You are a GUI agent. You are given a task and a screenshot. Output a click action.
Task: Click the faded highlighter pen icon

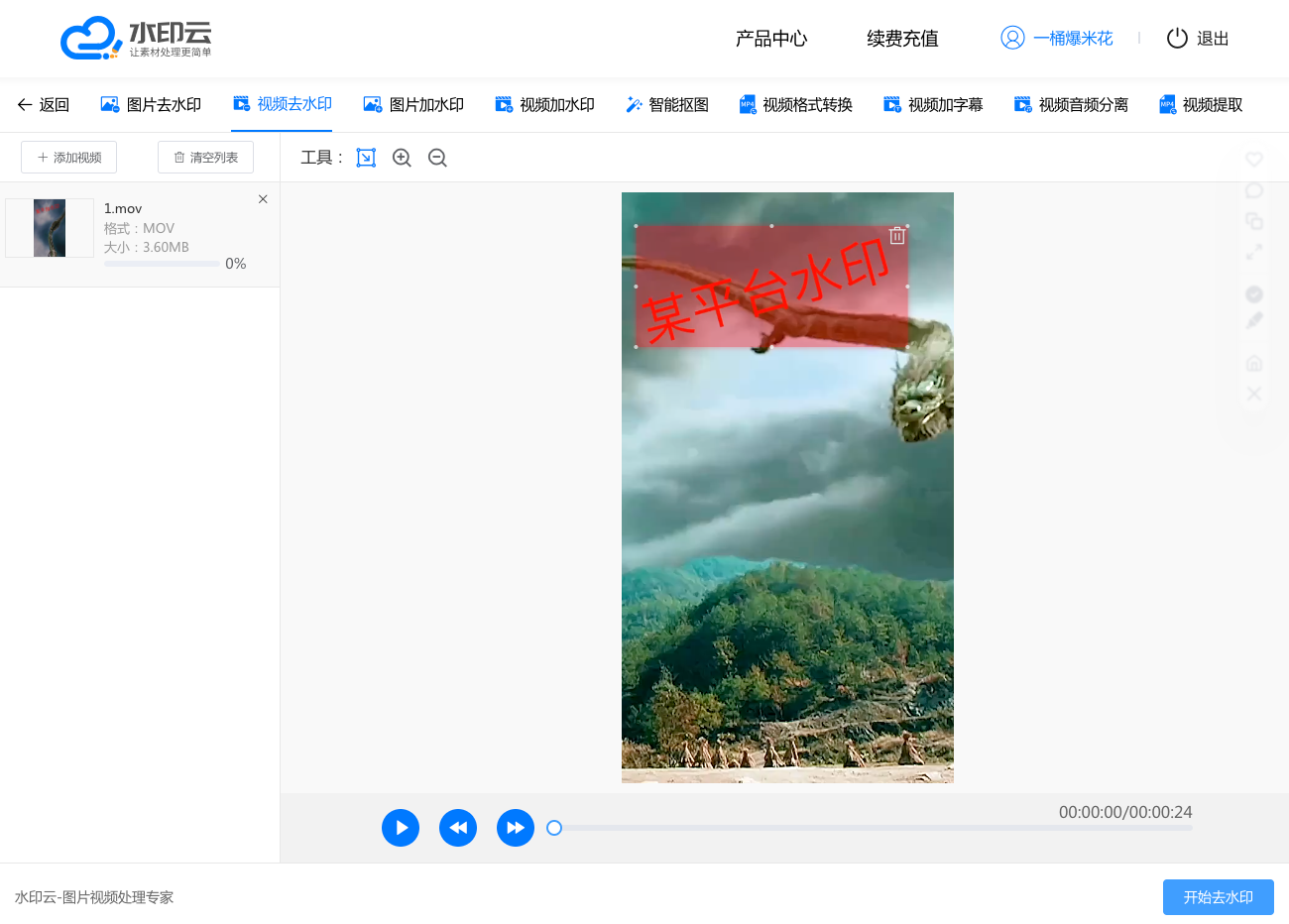tap(1254, 320)
